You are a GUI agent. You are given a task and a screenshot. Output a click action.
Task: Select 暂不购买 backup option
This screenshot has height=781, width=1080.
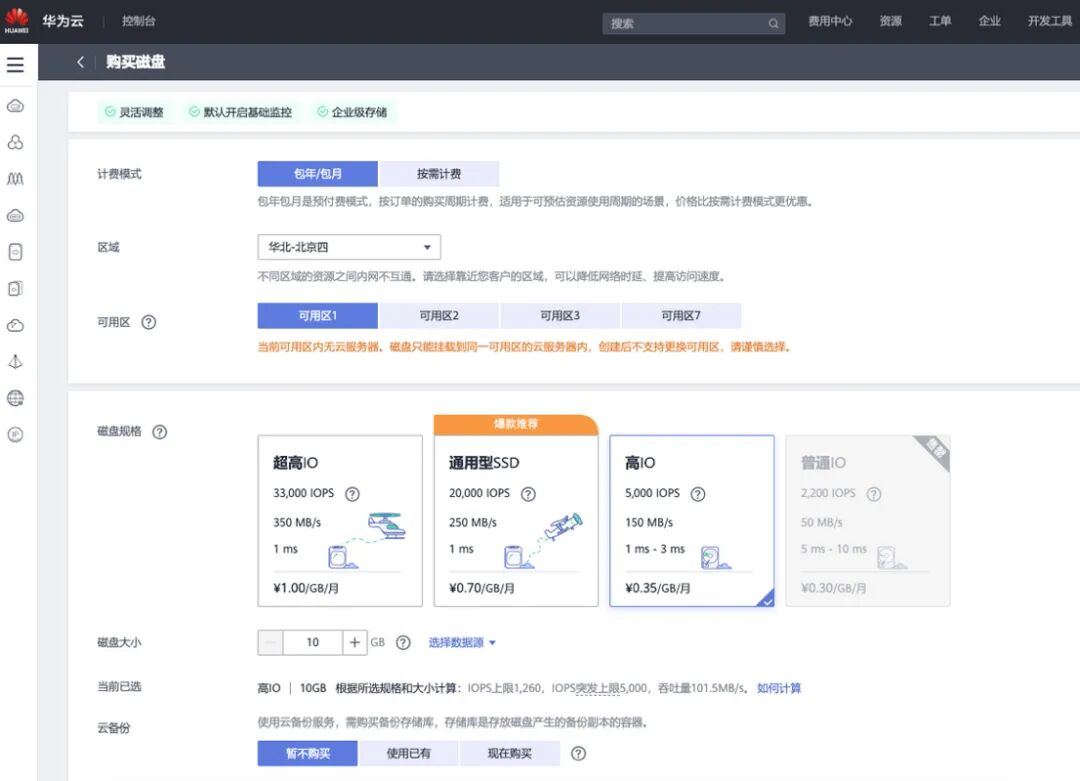tap(307, 753)
